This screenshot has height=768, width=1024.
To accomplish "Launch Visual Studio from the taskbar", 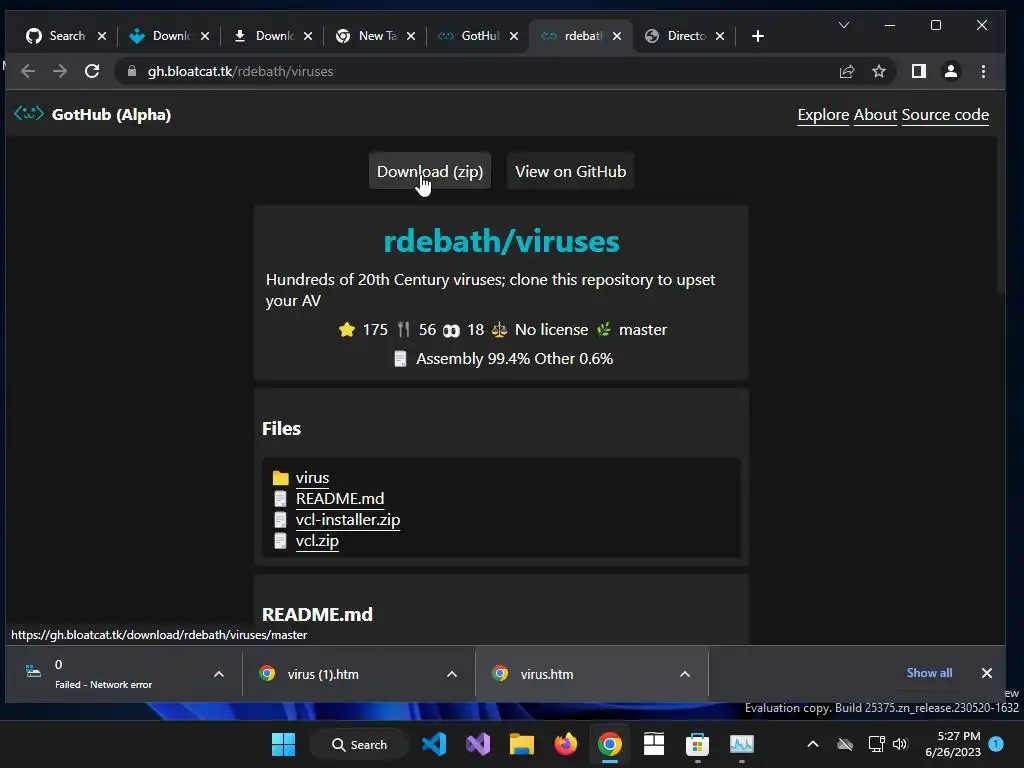I will coord(478,744).
